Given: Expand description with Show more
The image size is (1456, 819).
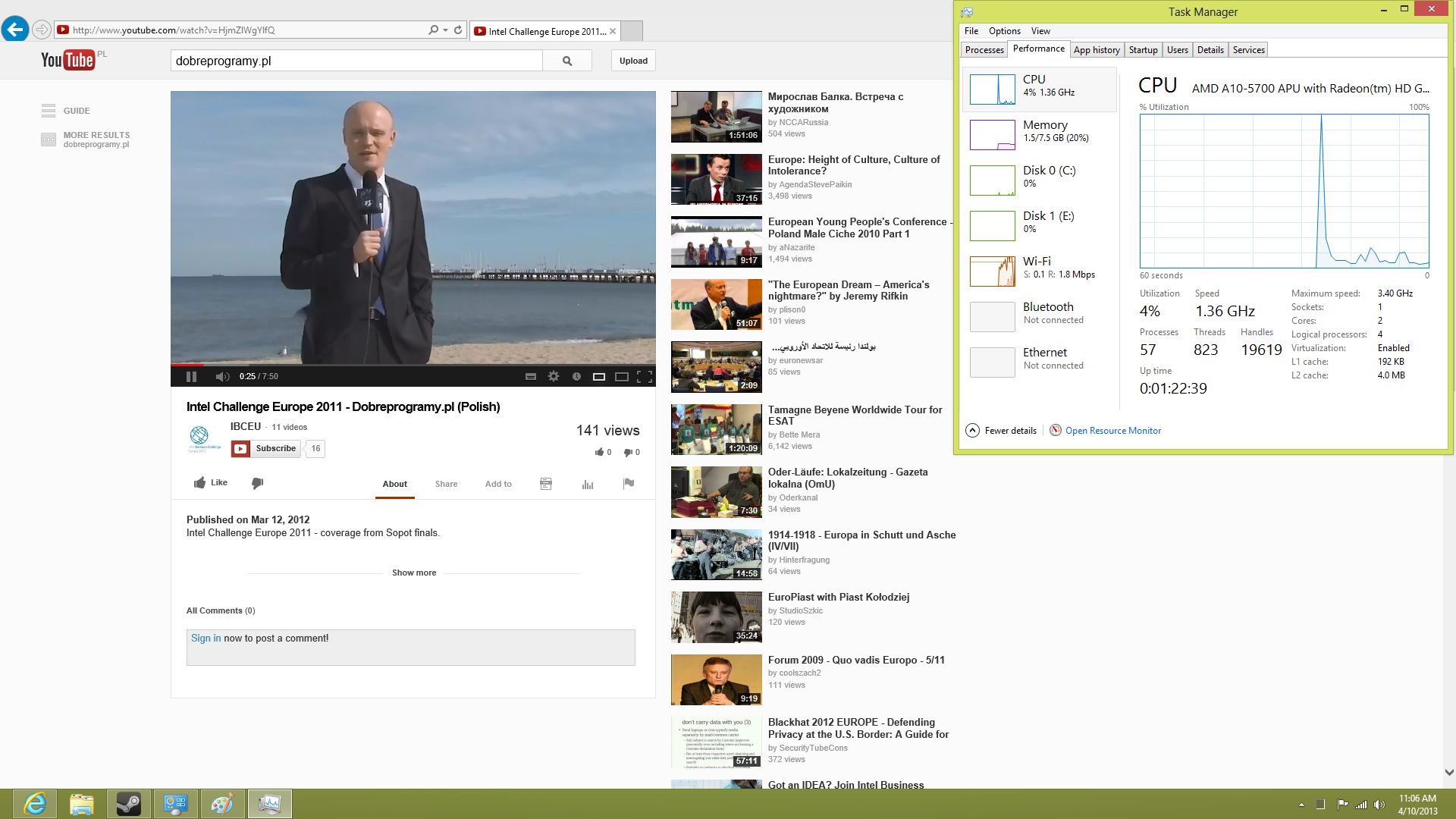Looking at the screenshot, I should point(414,573).
